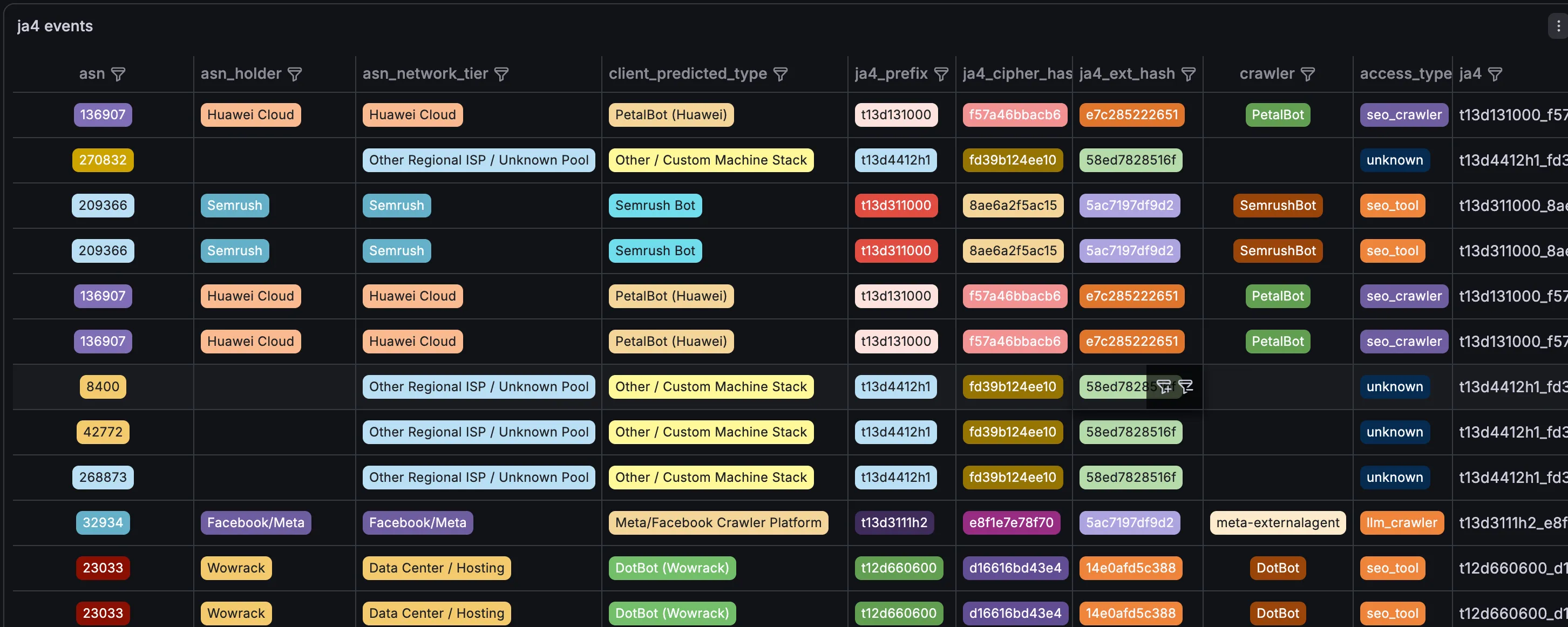This screenshot has width=1568, height=627.
Task: Filter the ja4_prefix column
Action: [941, 74]
